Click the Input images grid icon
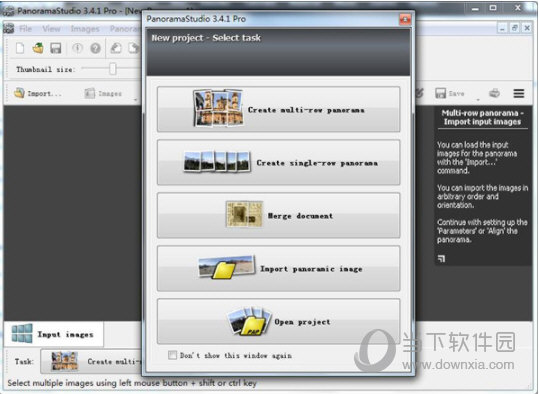The image size is (539, 394). (22, 333)
